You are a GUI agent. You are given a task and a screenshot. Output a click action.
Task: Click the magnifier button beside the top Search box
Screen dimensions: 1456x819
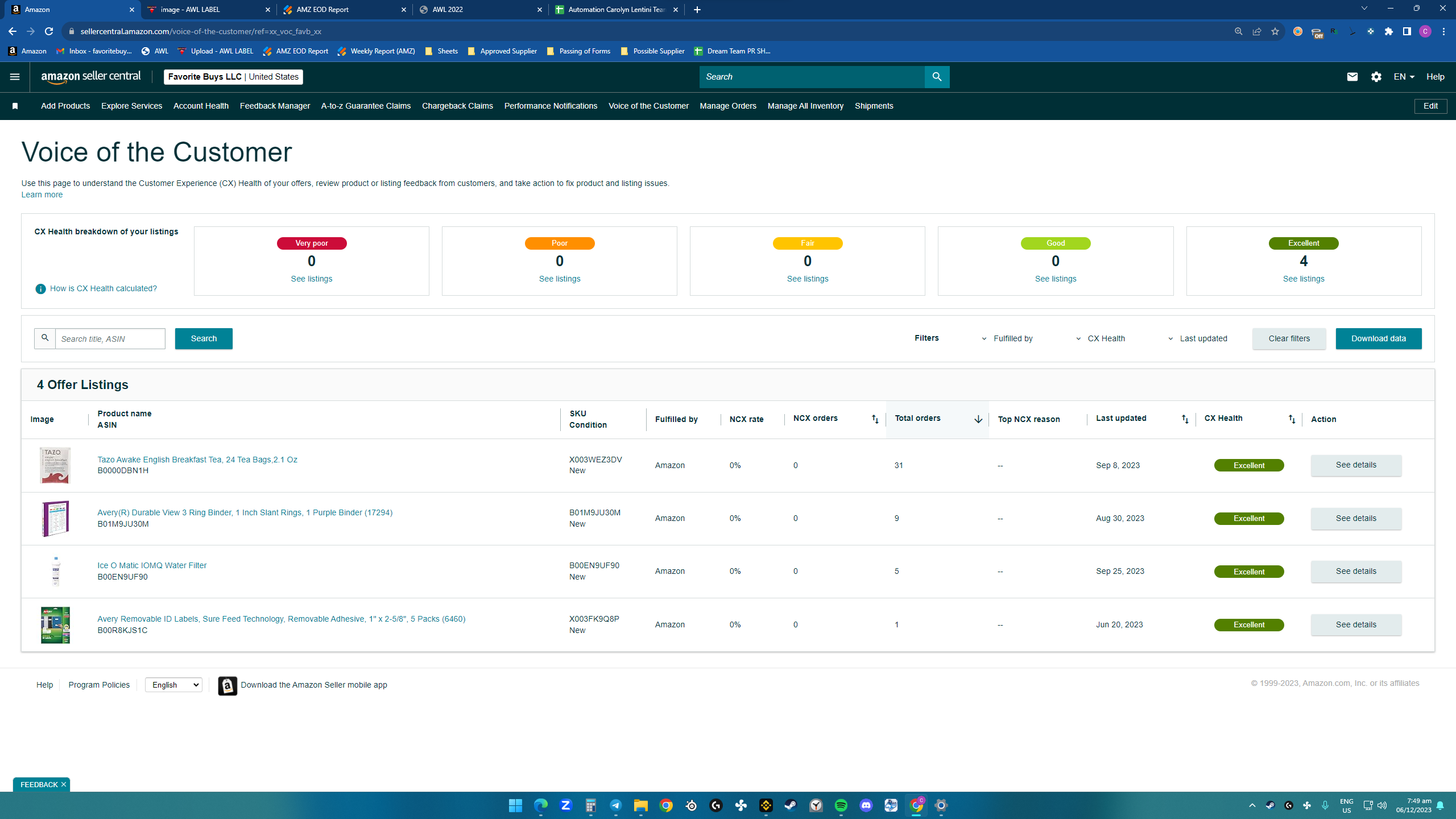click(x=937, y=77)
